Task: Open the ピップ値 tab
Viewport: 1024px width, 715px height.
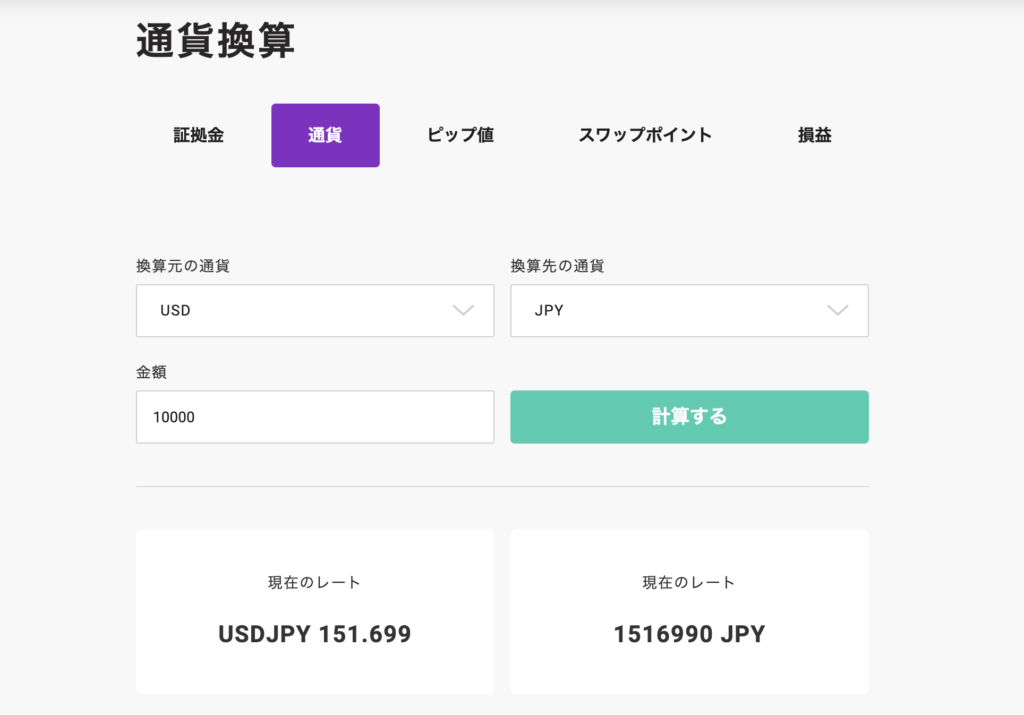Action: click(x=460, y=135)
